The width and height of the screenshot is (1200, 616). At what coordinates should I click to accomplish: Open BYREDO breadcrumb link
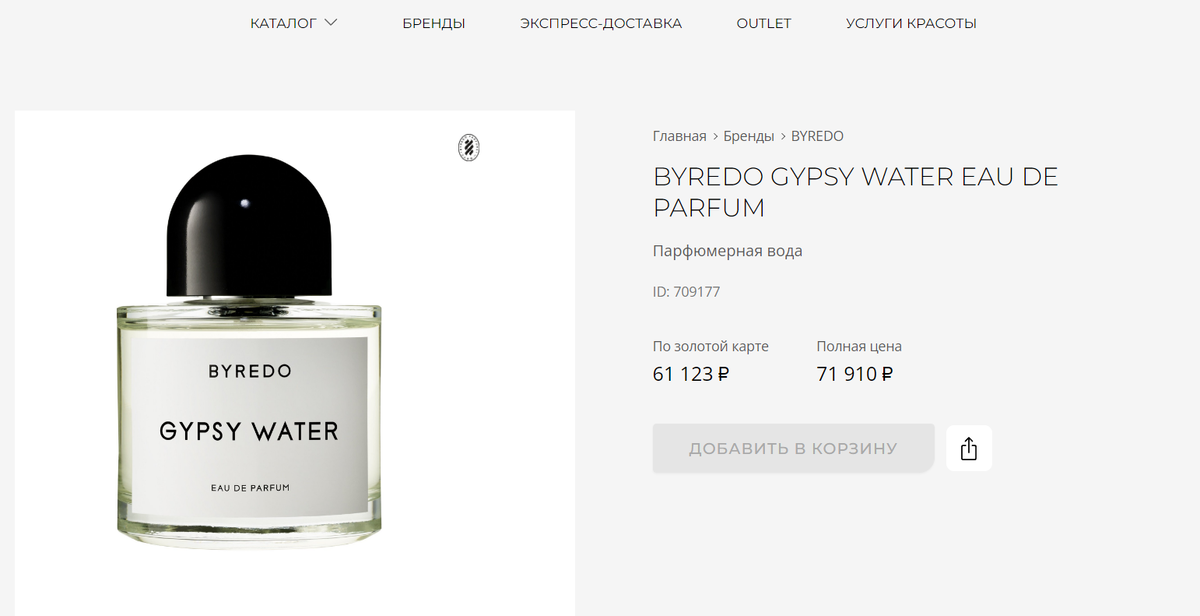817,136
